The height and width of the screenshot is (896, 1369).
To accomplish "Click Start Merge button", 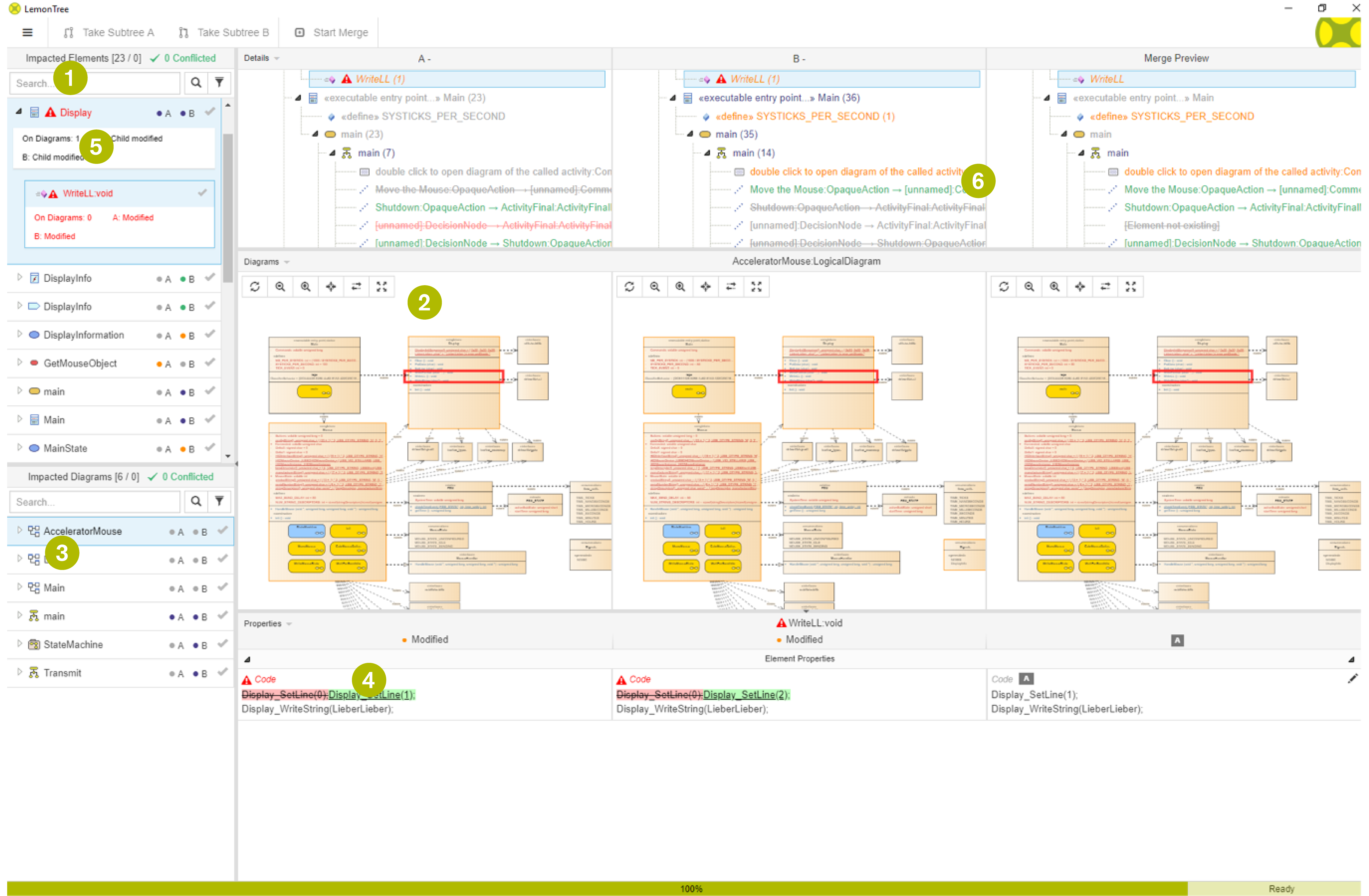I will (x=331, y=32).
